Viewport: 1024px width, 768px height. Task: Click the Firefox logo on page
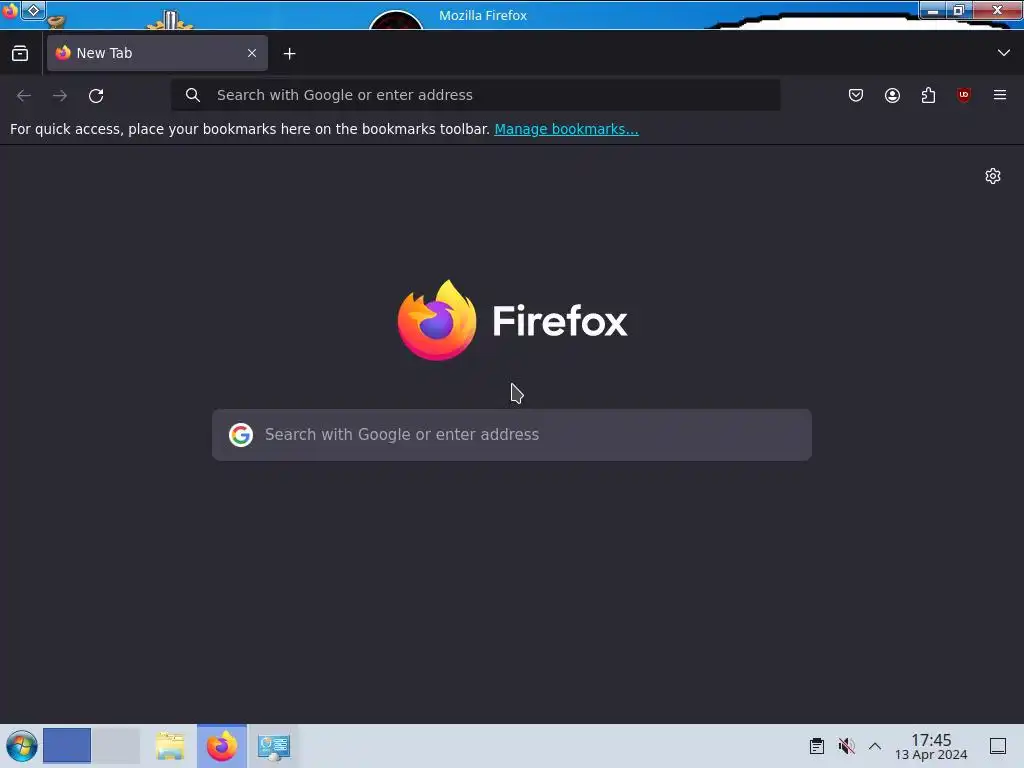click(x=512, y=321)
